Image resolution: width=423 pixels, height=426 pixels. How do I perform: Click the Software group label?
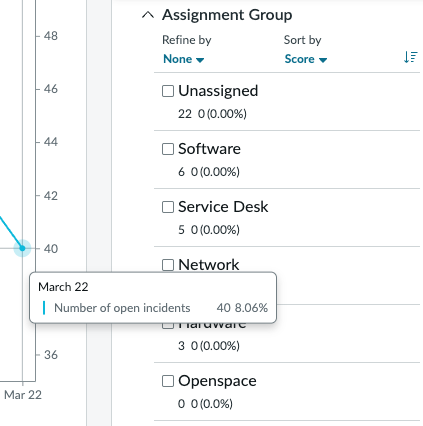pos(209,149)
